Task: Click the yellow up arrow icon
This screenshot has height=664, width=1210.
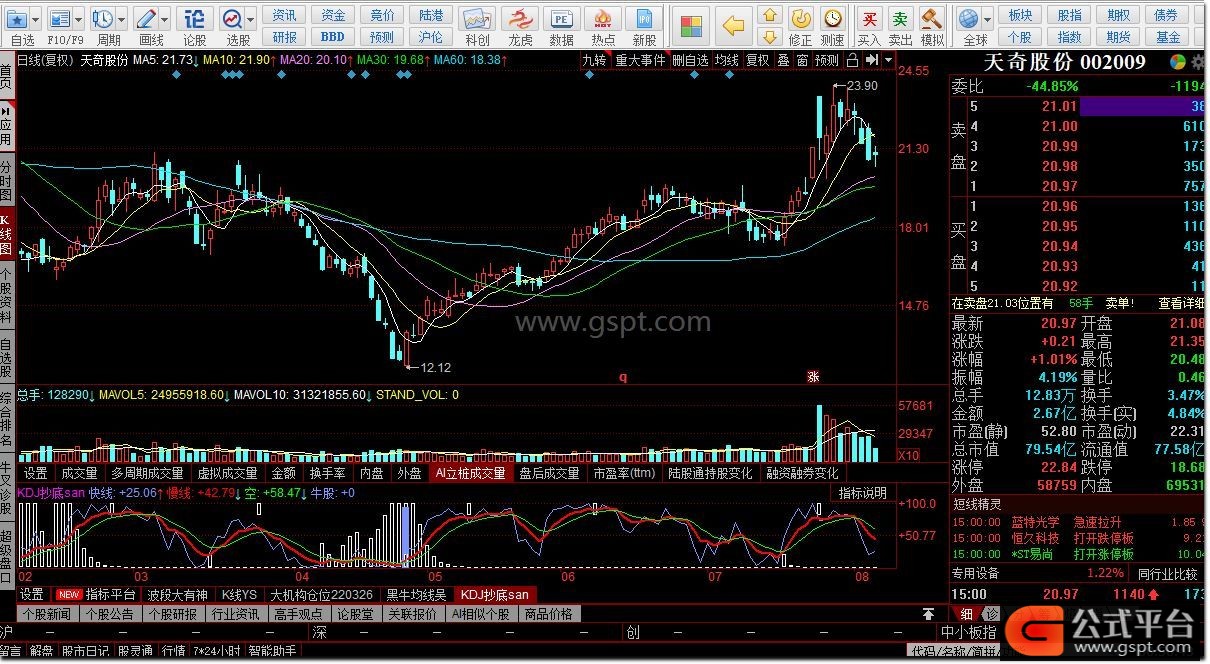Action: (x=770, y=15)
